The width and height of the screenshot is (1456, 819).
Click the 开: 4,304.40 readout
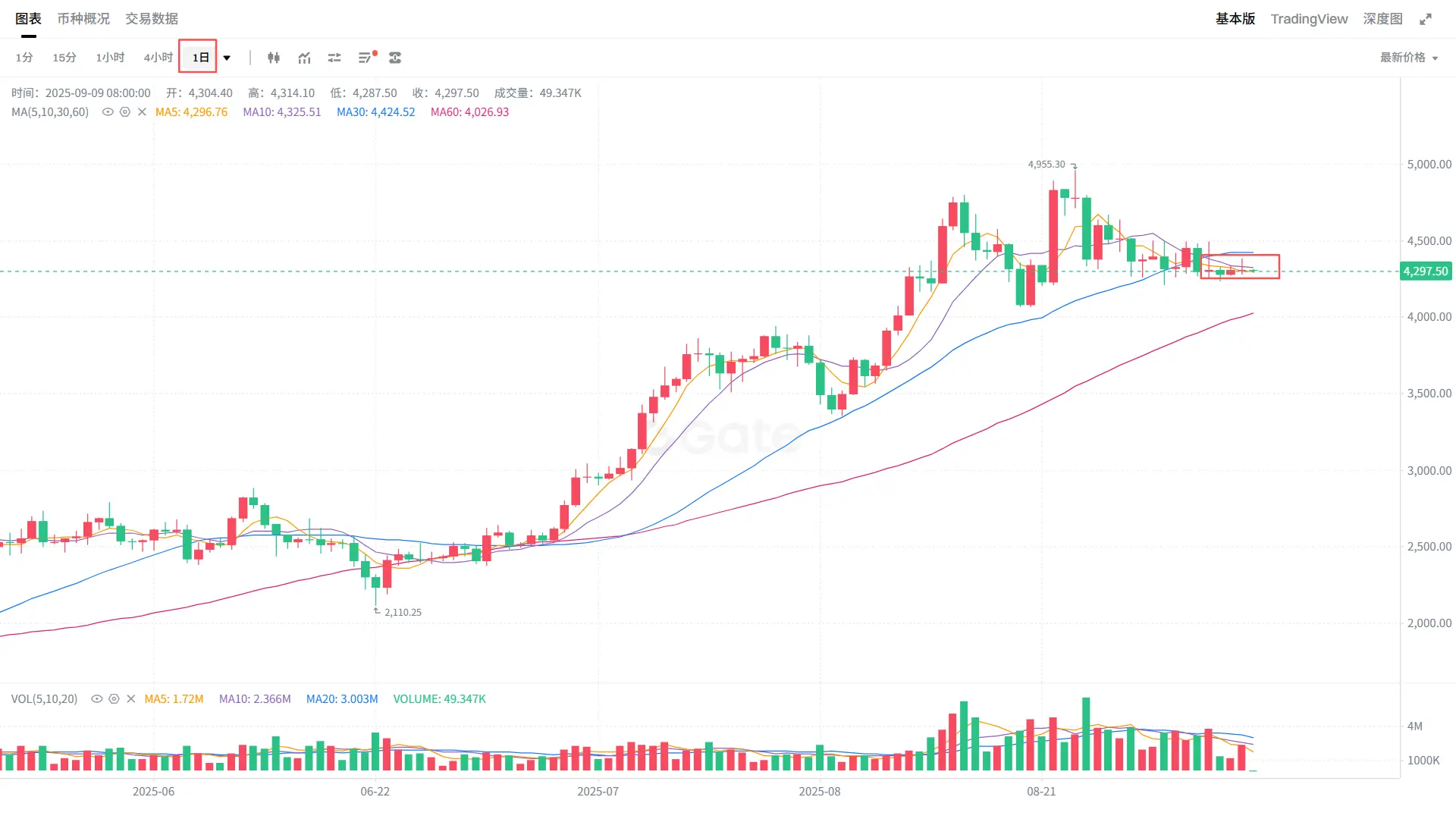[x=199, y=93]
